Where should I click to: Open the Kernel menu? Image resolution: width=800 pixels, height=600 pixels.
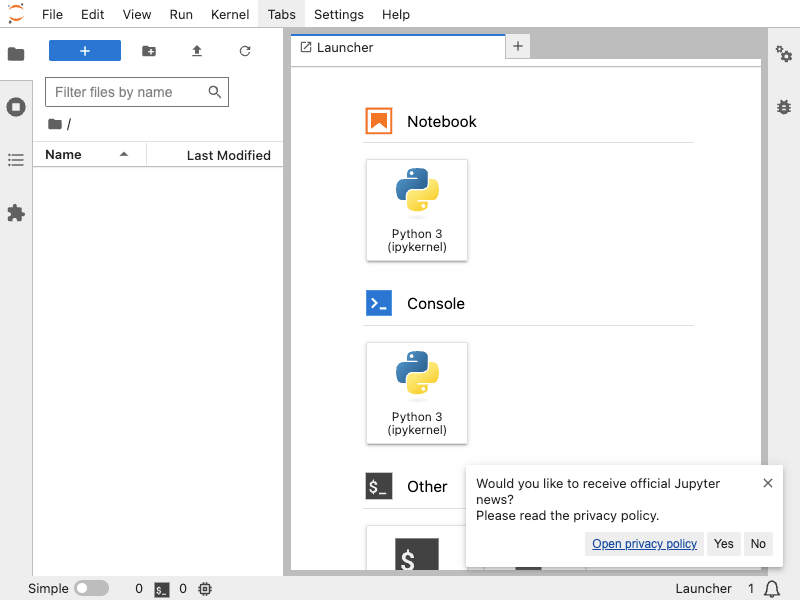230,14
